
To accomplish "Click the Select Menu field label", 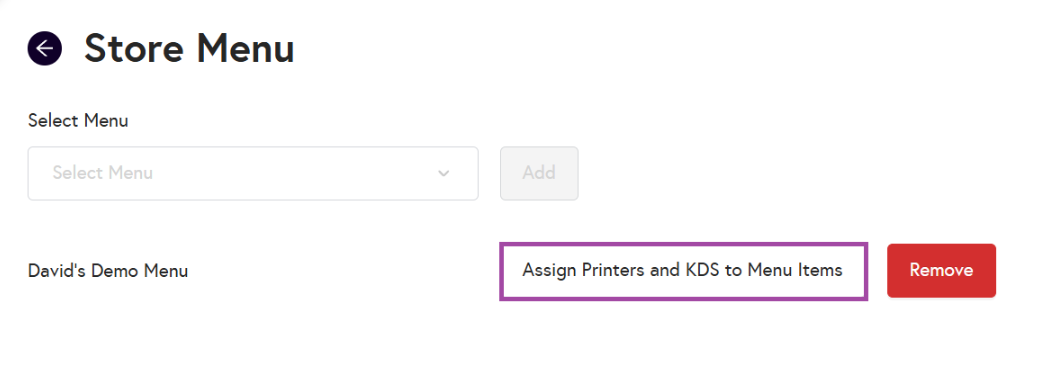I will [78, 120].
